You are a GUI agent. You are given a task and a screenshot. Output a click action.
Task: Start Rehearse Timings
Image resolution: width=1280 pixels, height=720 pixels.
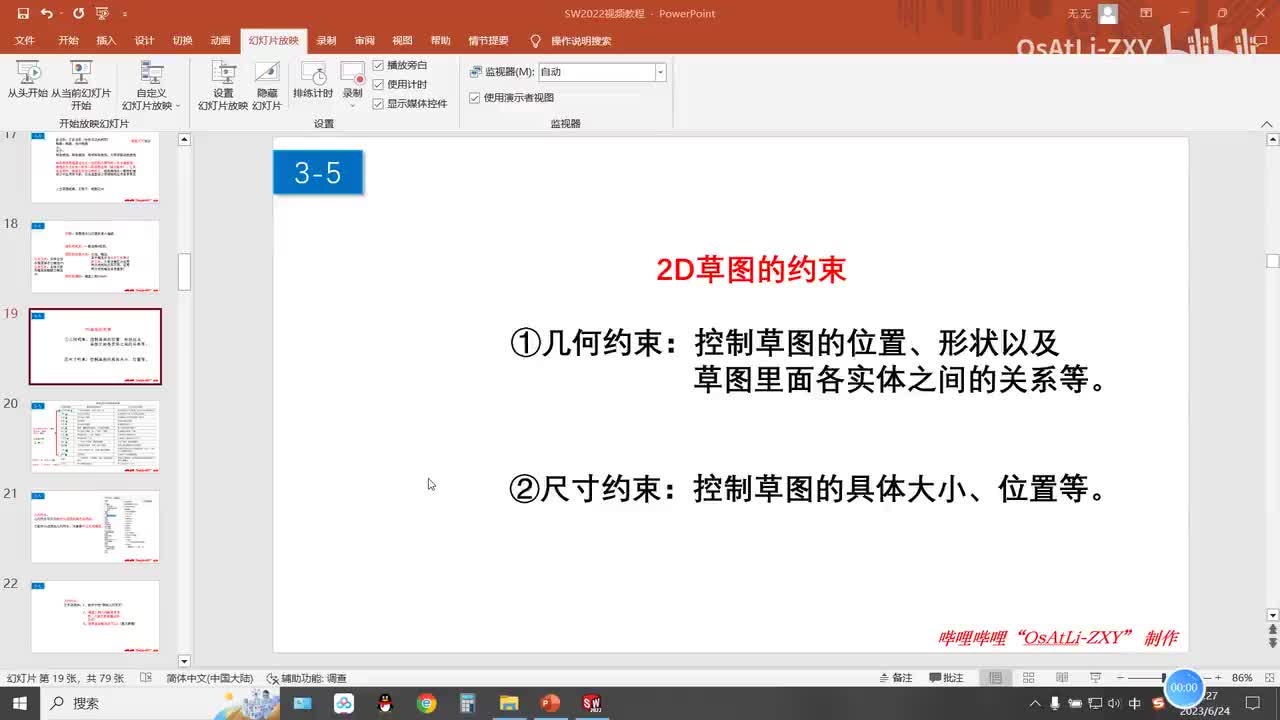(x=313, y=80)
